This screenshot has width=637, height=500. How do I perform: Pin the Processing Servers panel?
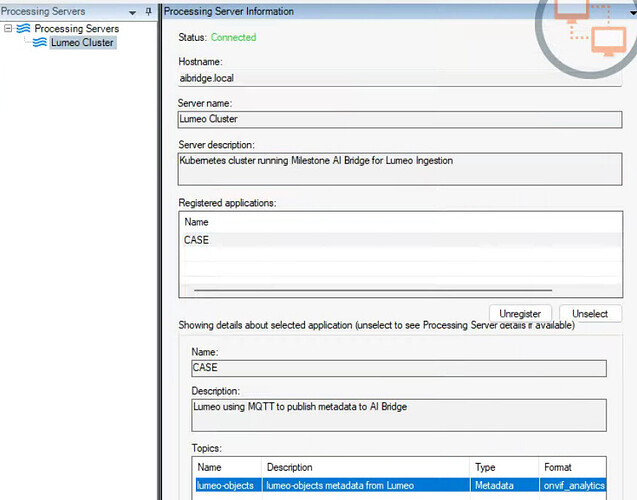click(149, 11)
